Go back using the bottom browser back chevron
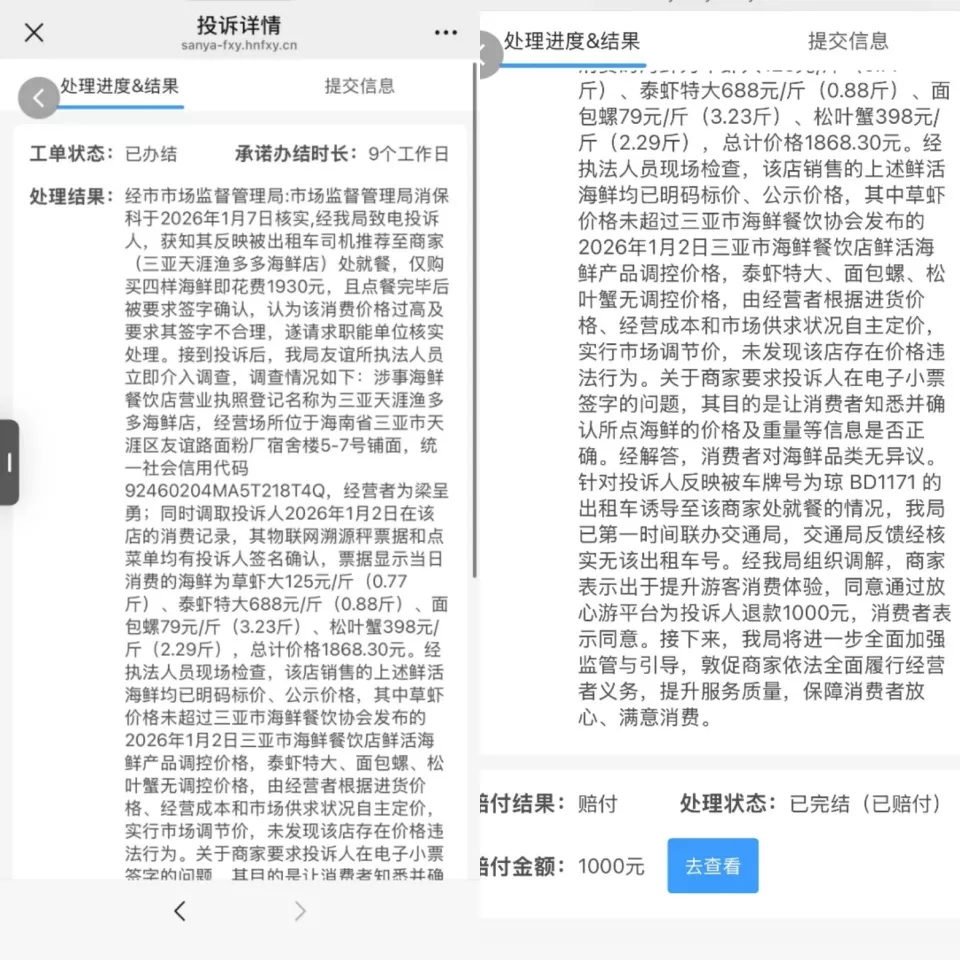This screenshot has width=960, height=960. click(x=180, y=911)
